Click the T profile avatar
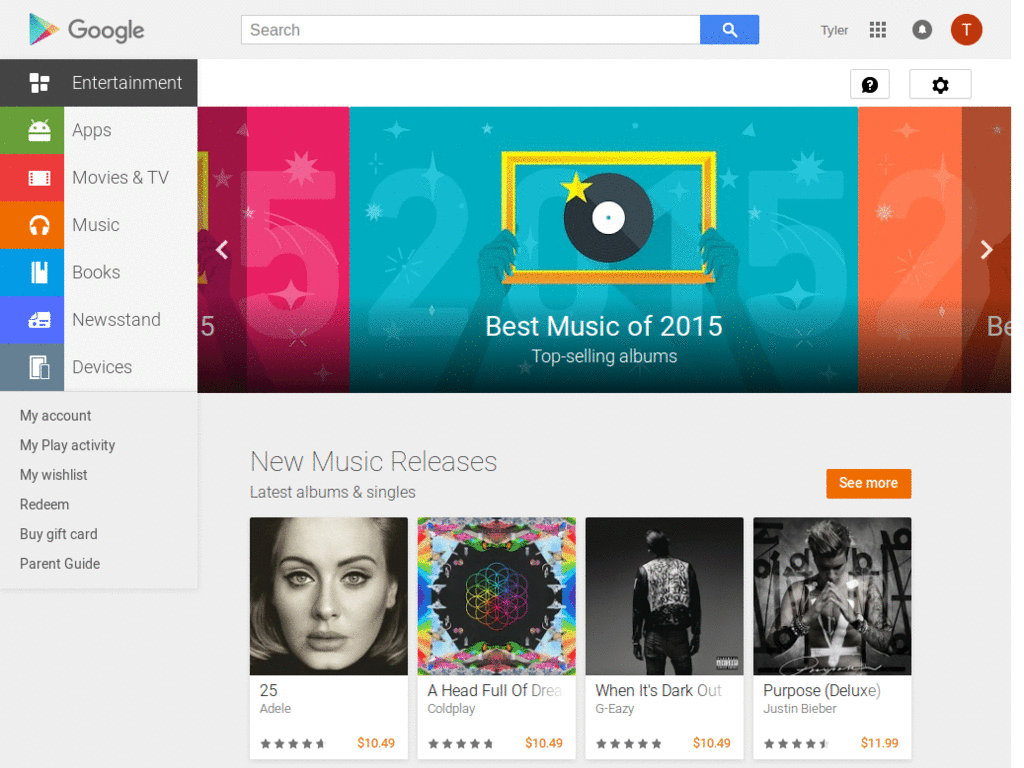The image size is (1024, 768). click(x=966, y=30)
